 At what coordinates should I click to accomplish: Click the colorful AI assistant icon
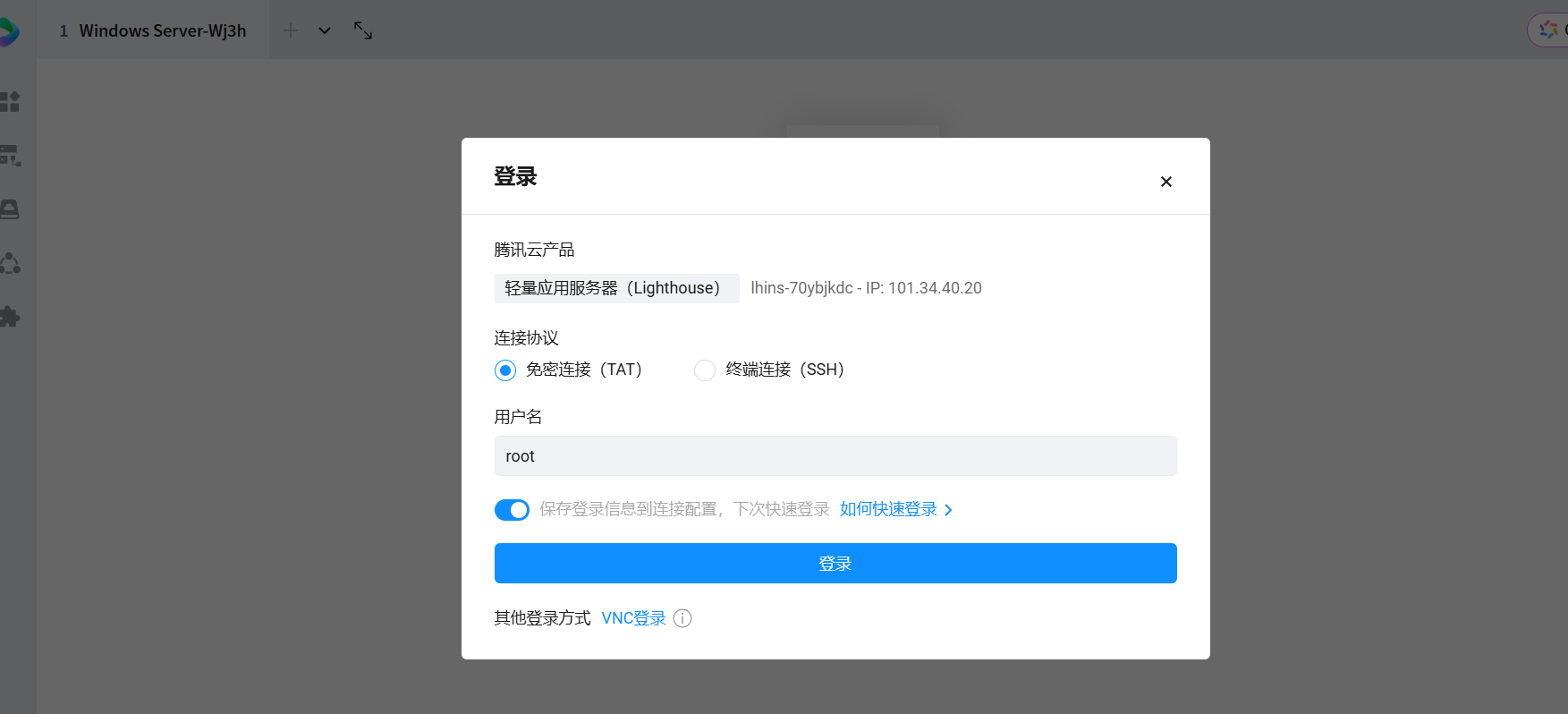(1548, 30)
